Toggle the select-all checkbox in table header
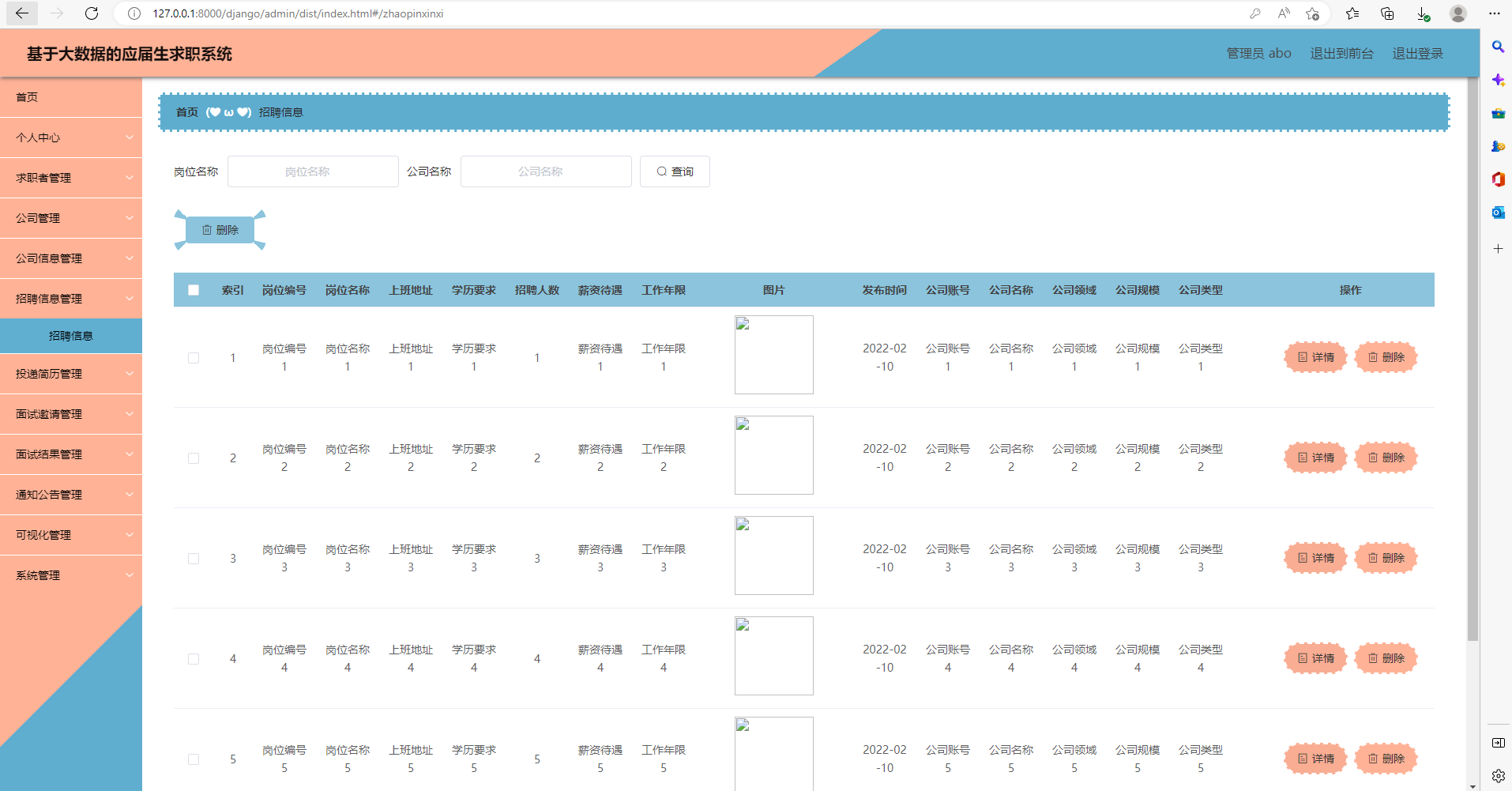 coord(194,290)
